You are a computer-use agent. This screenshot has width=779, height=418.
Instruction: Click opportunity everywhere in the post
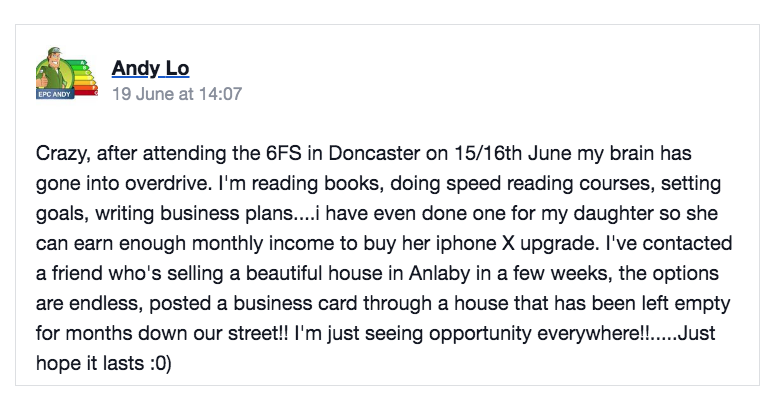[x=541, y=334]
